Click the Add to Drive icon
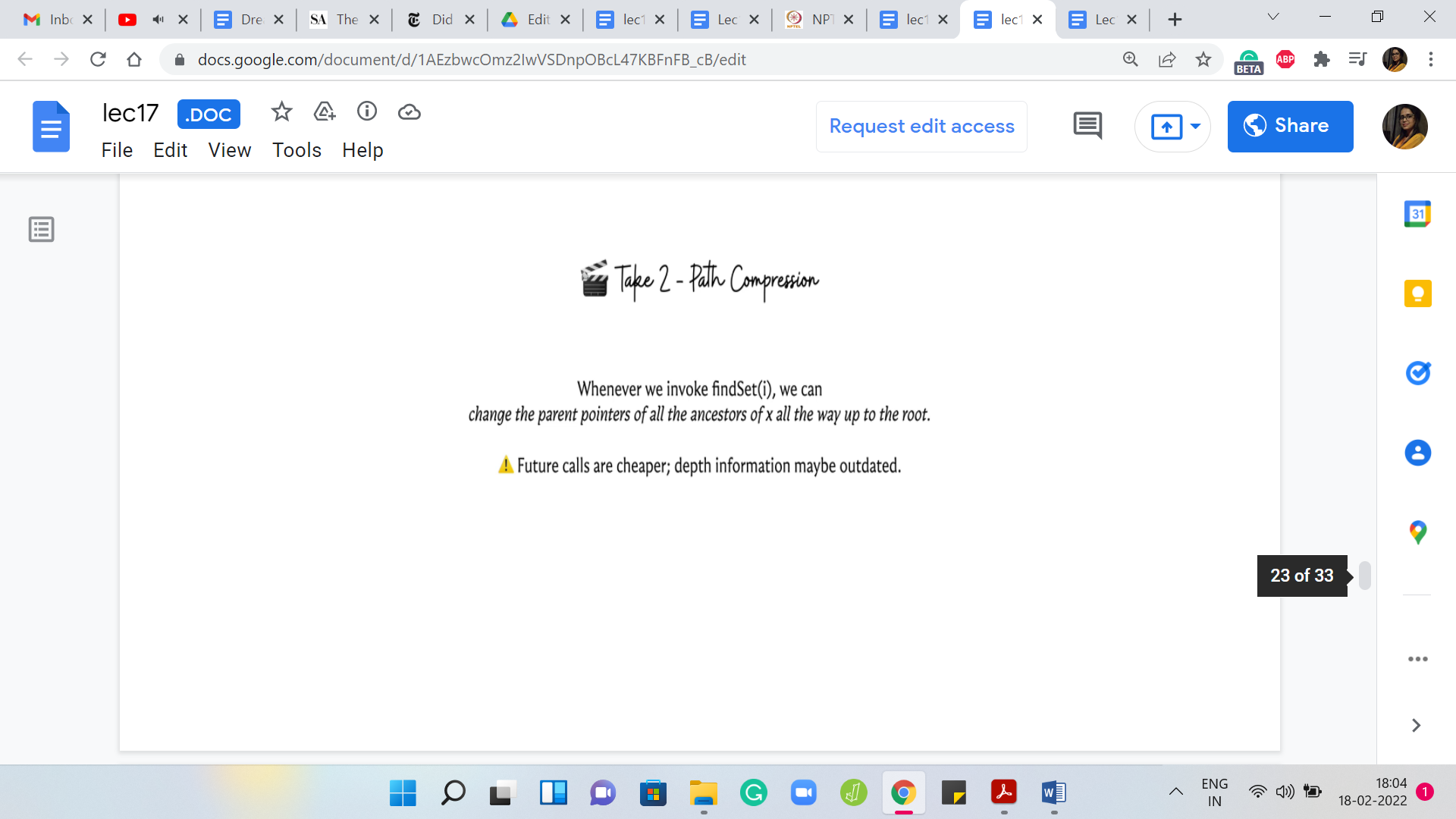The width and height of the screenshot is (1456, 819). (325, 112)
